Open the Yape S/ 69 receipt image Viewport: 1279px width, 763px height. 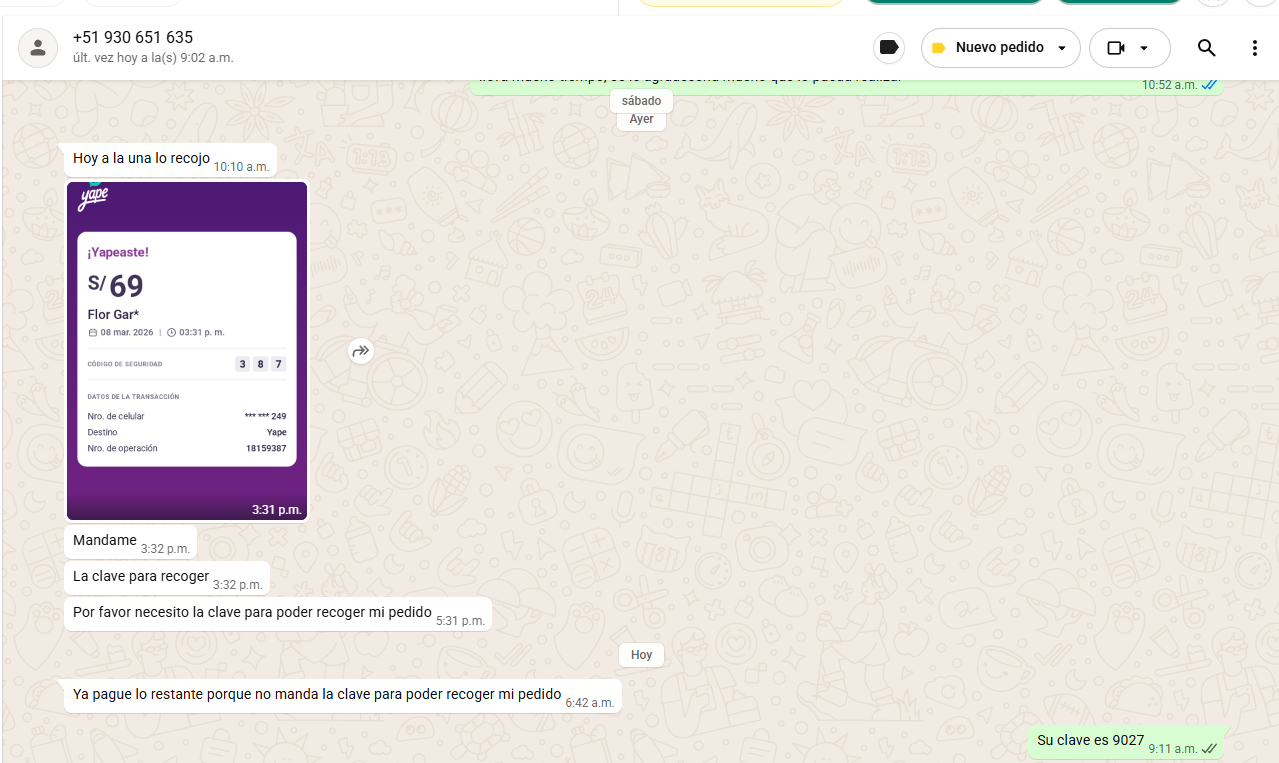pos(187,350)
